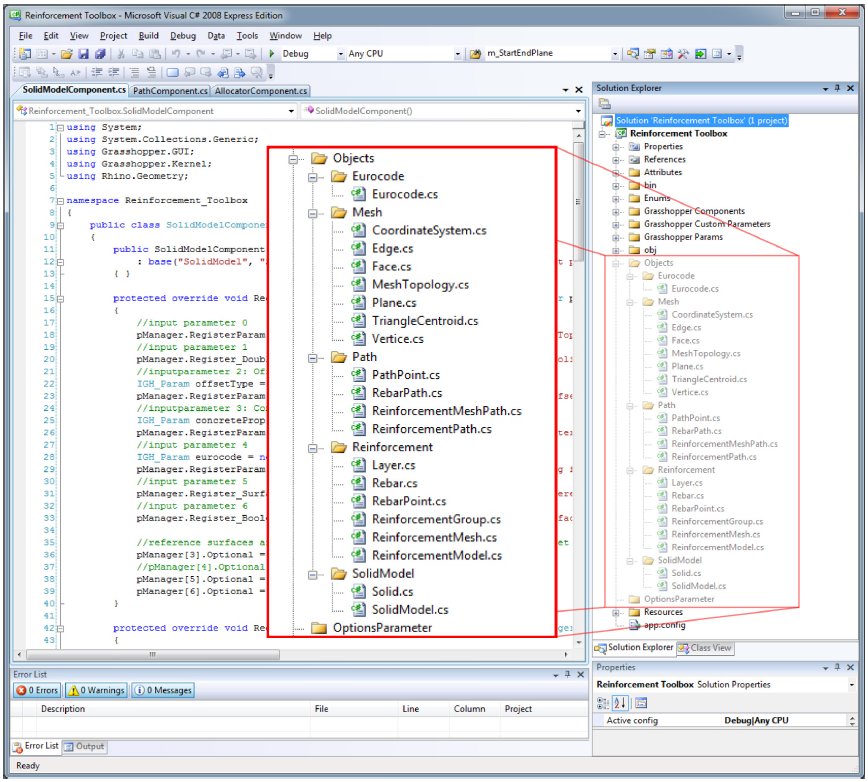Sort Error List by Project column
Screen dimensions: 868x782
coord(543,709)
